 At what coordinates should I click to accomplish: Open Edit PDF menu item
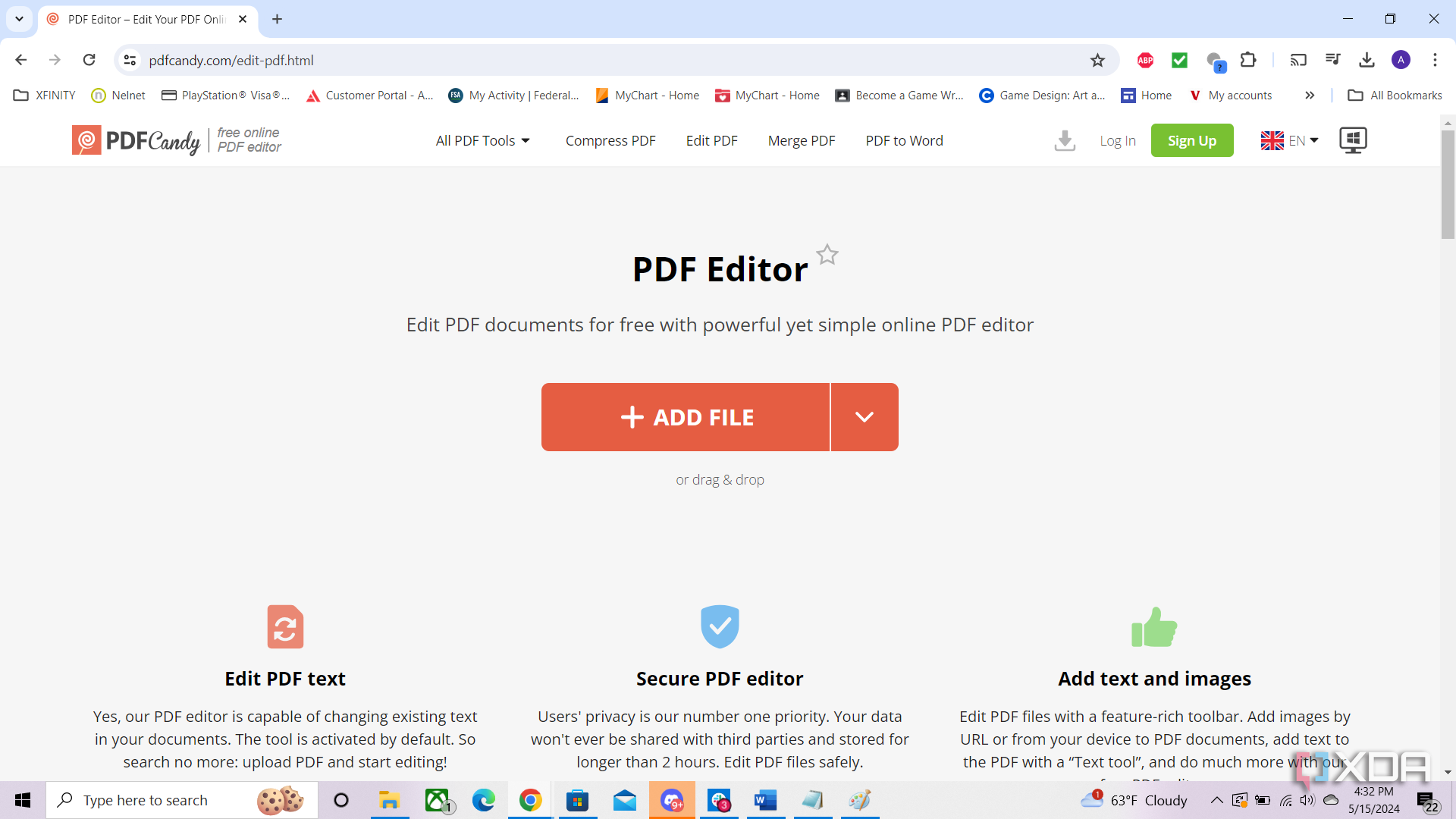pyautogui.click(x=711, y=141)
